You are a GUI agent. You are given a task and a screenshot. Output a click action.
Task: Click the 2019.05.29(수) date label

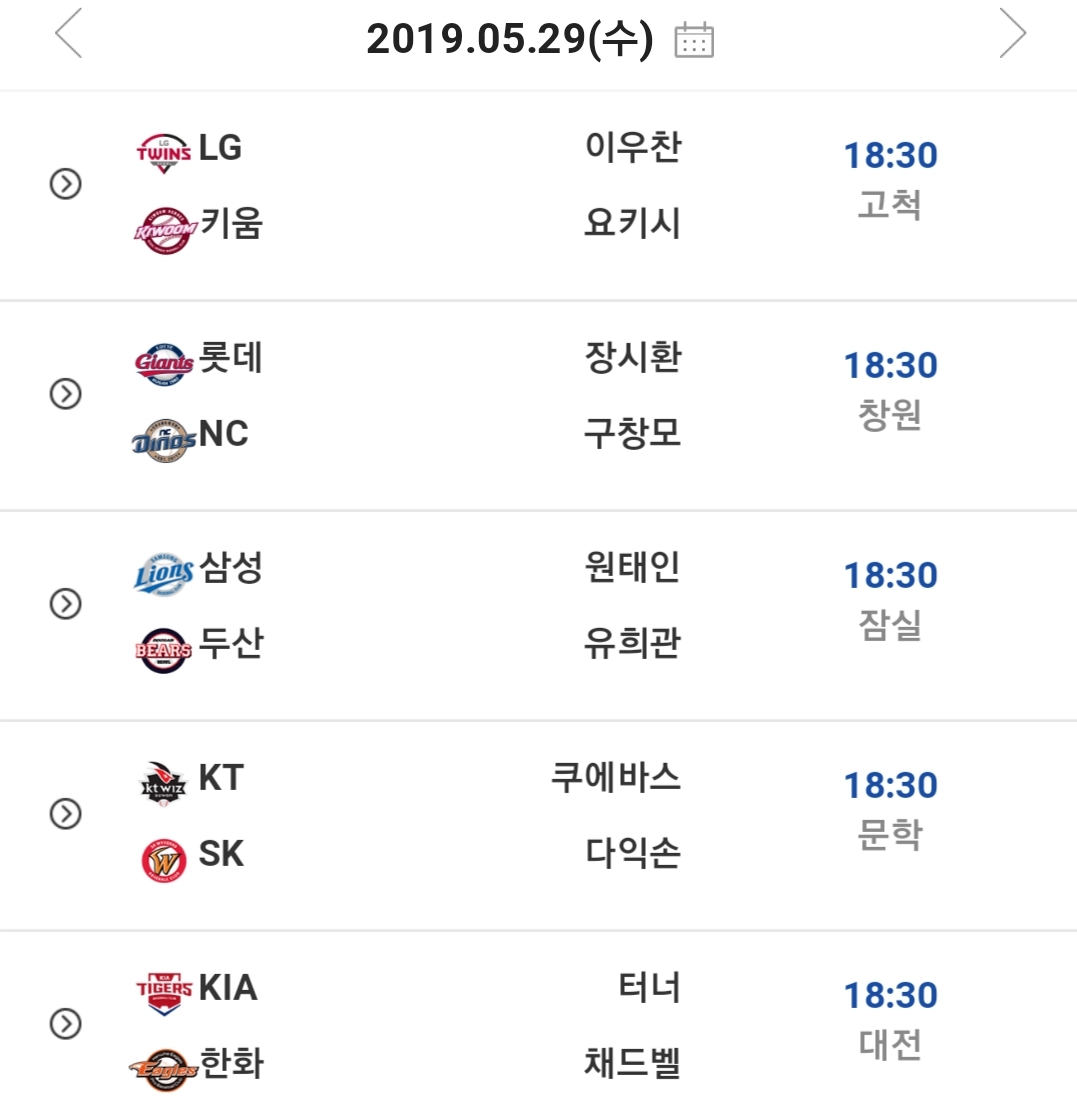pyautogui.click(x=509, y=39)
